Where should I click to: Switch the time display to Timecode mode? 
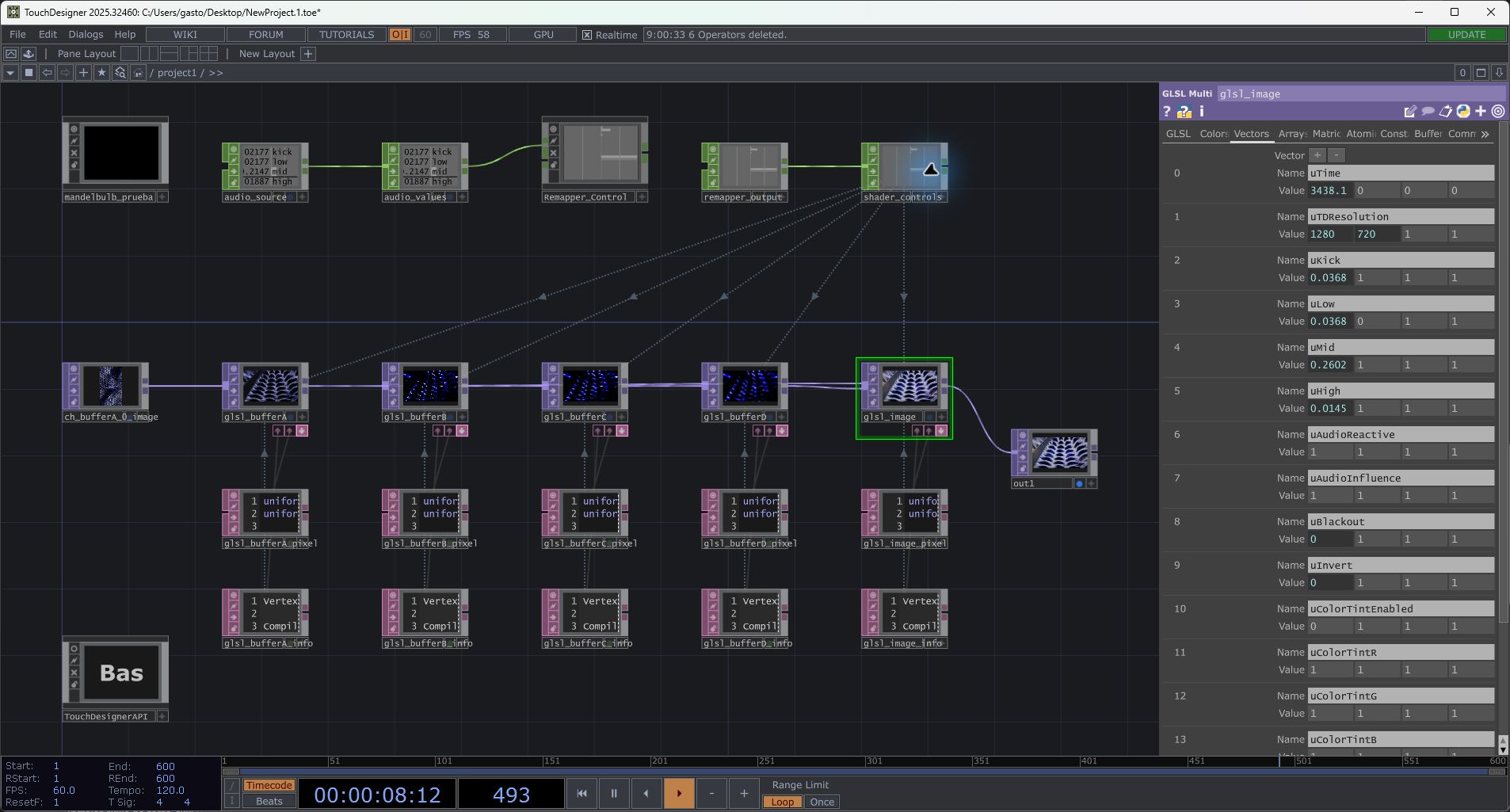pyautogui.click(x=269, y=785)
